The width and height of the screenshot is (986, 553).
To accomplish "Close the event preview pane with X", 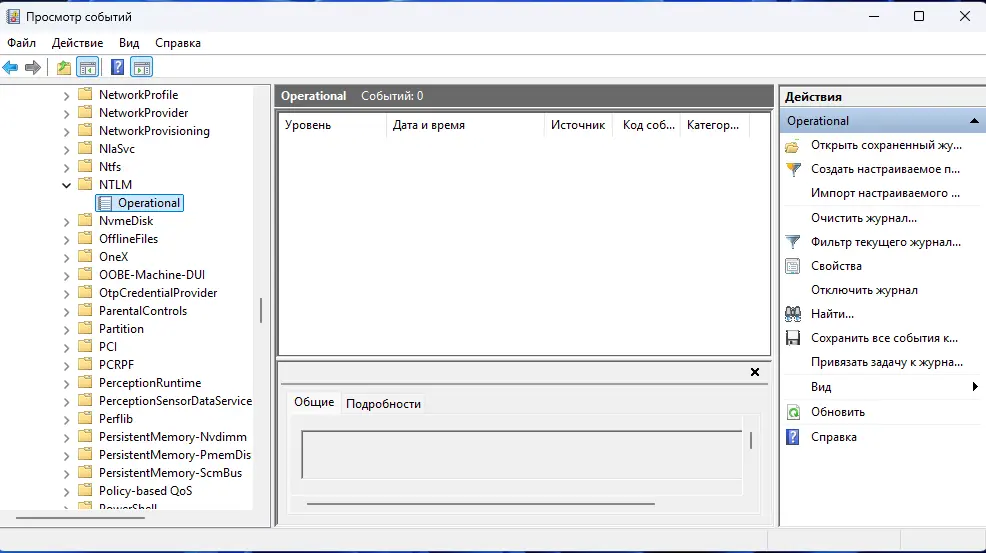I will [755, 372].
